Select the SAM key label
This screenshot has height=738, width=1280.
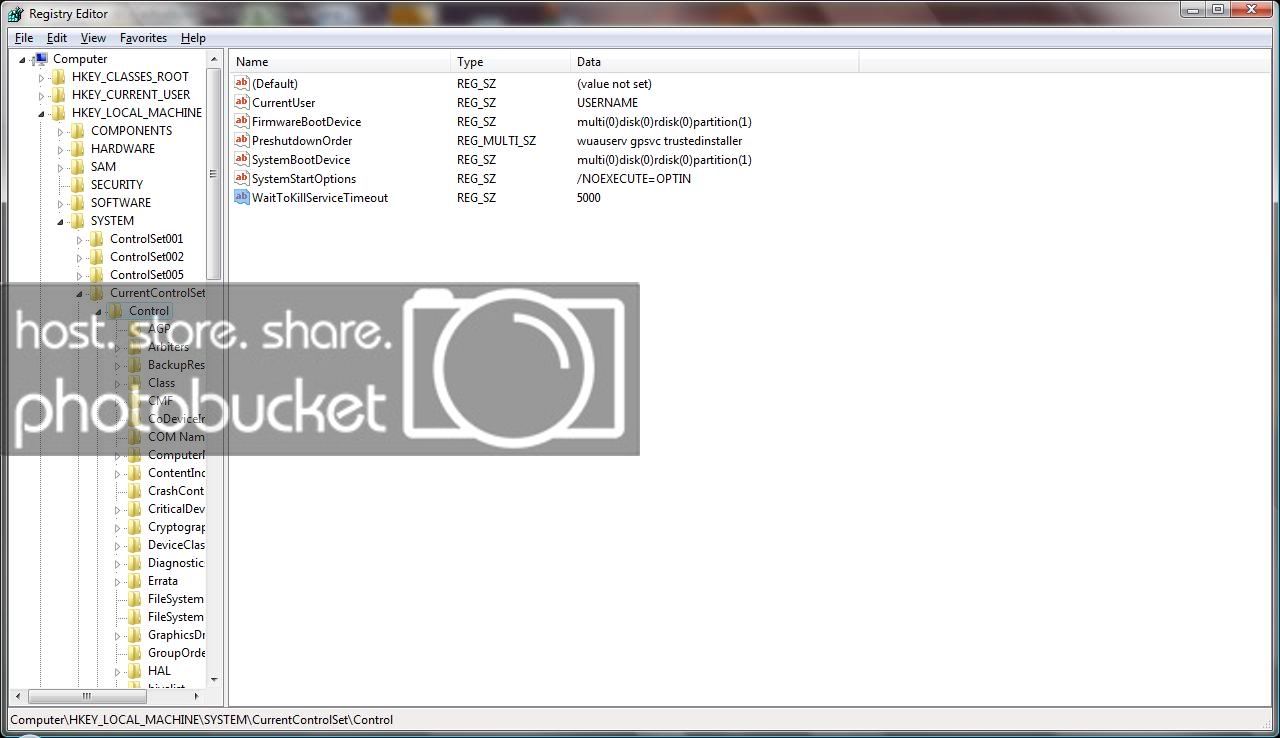(103, 167)
